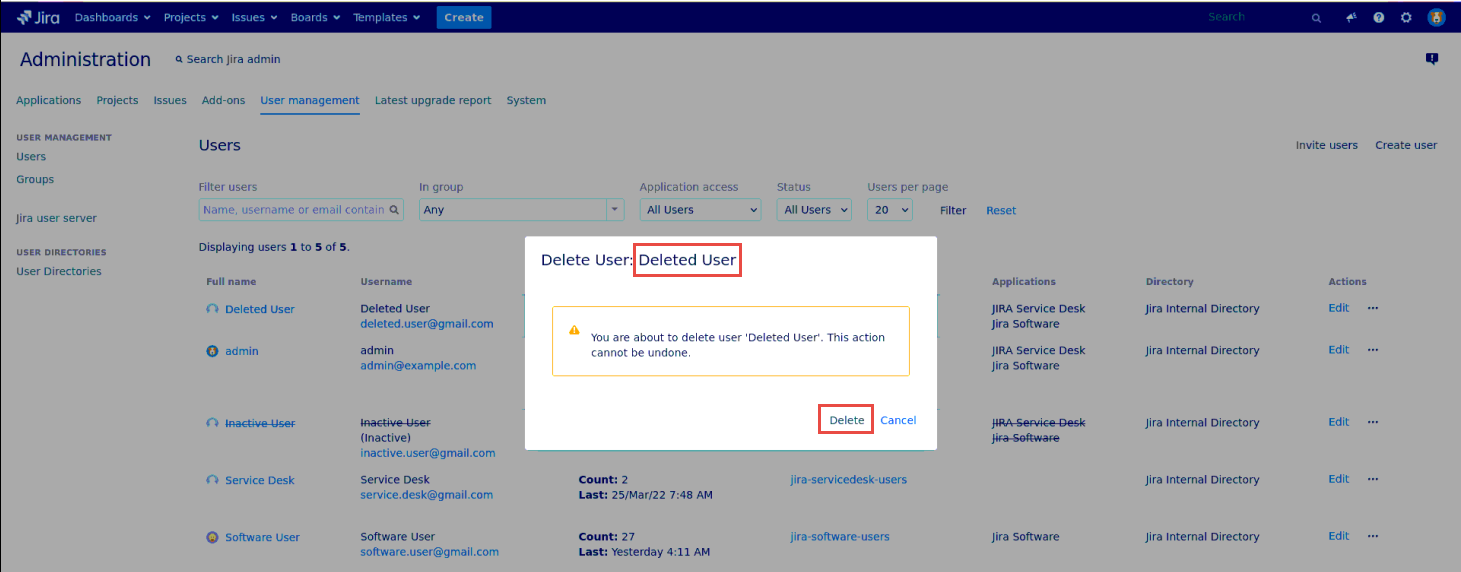Open Groups in the sidebar
Screen dimensions: 1461x572
tap(35, 180)
